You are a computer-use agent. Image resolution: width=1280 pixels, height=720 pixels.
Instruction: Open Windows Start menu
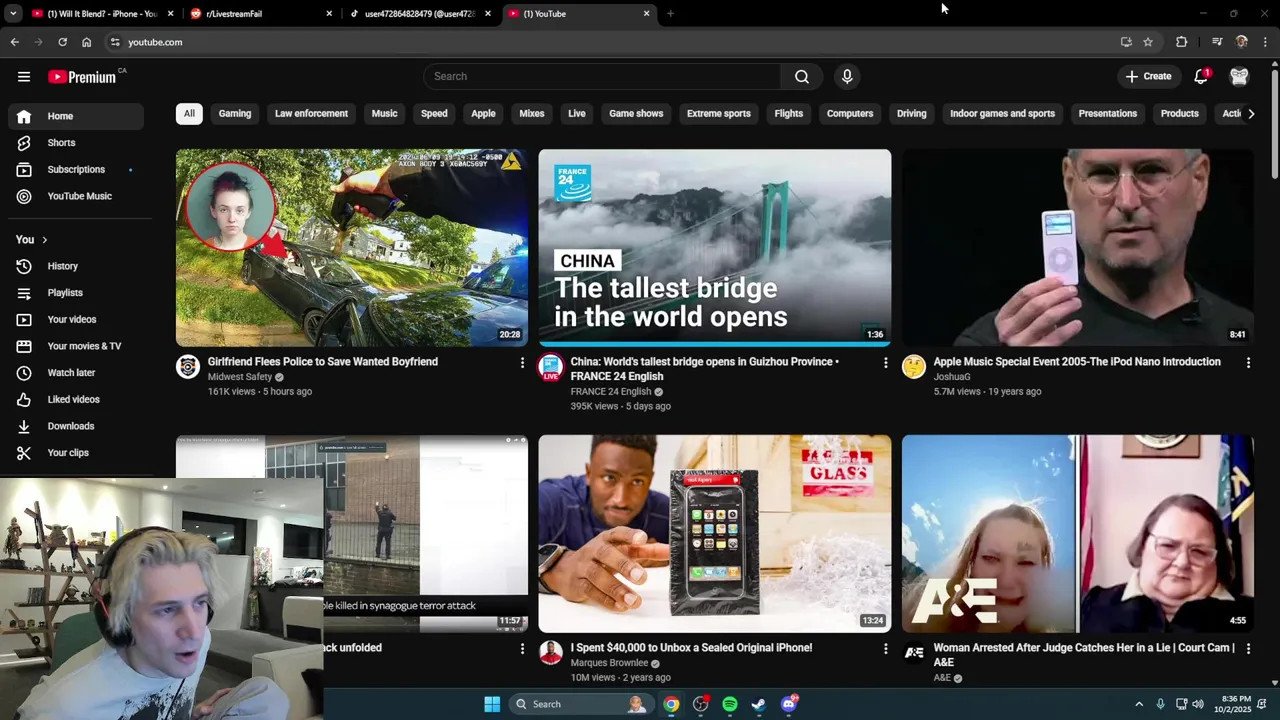(x=492, y=704)
